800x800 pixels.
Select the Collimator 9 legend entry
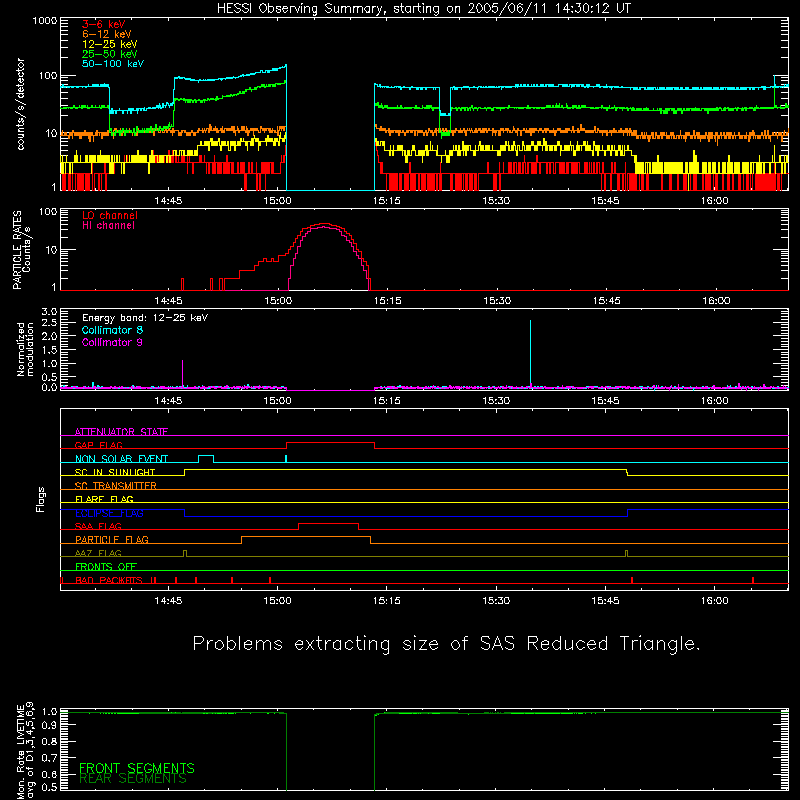[112, 342]
